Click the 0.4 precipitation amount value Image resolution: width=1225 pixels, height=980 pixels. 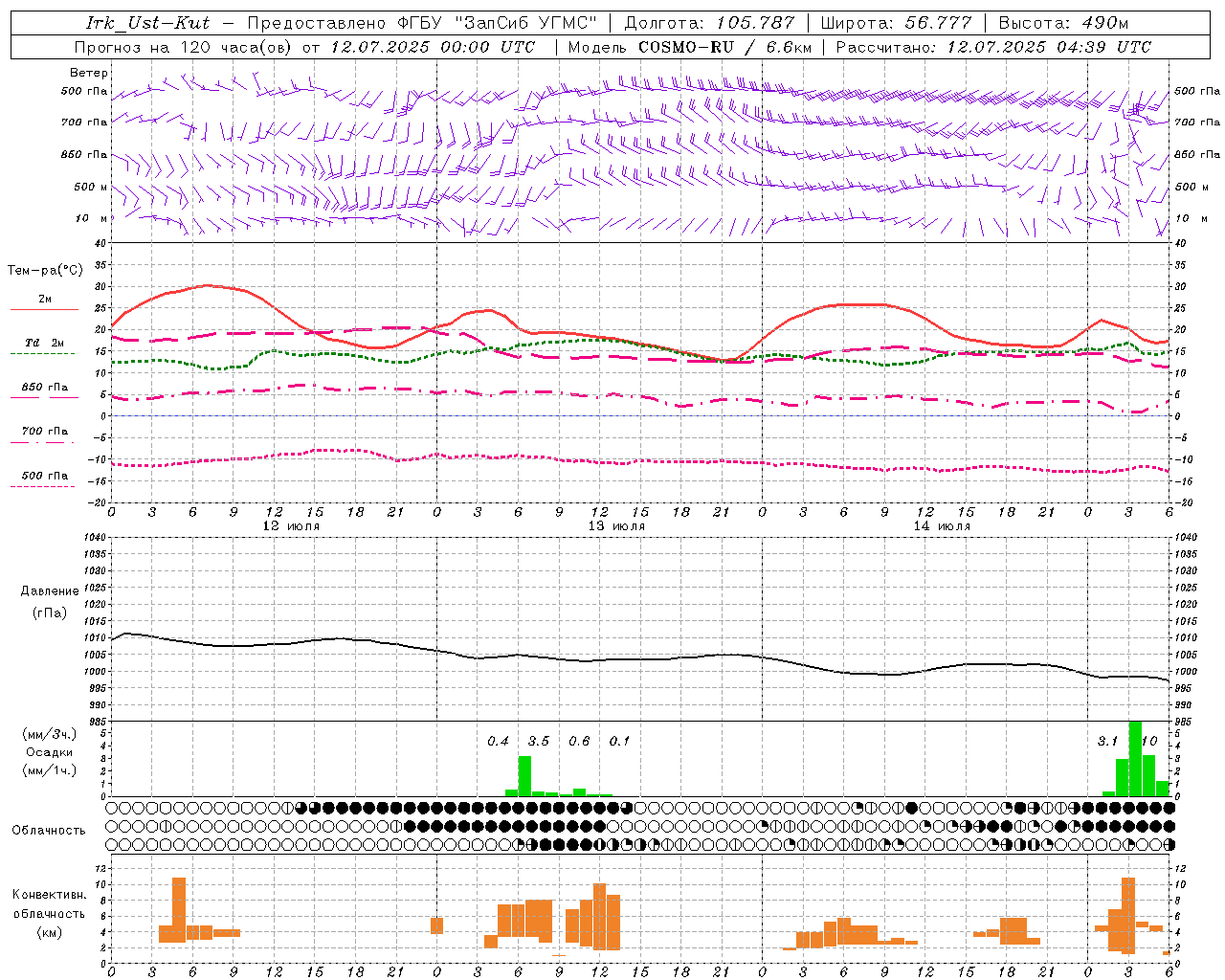tap(498, 741)
